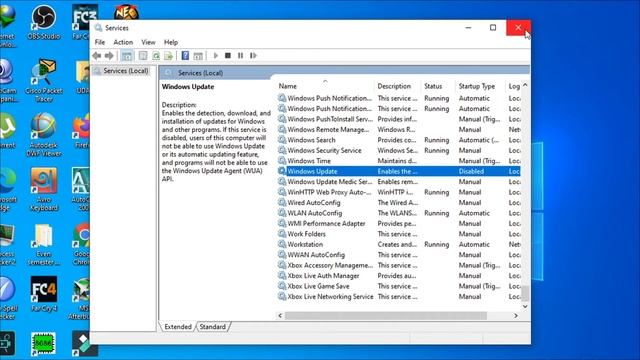Image resolution: width=640 pixels, height=360 pixels.
Task: Click the Stop Service square button
Action: click(228, 56)
